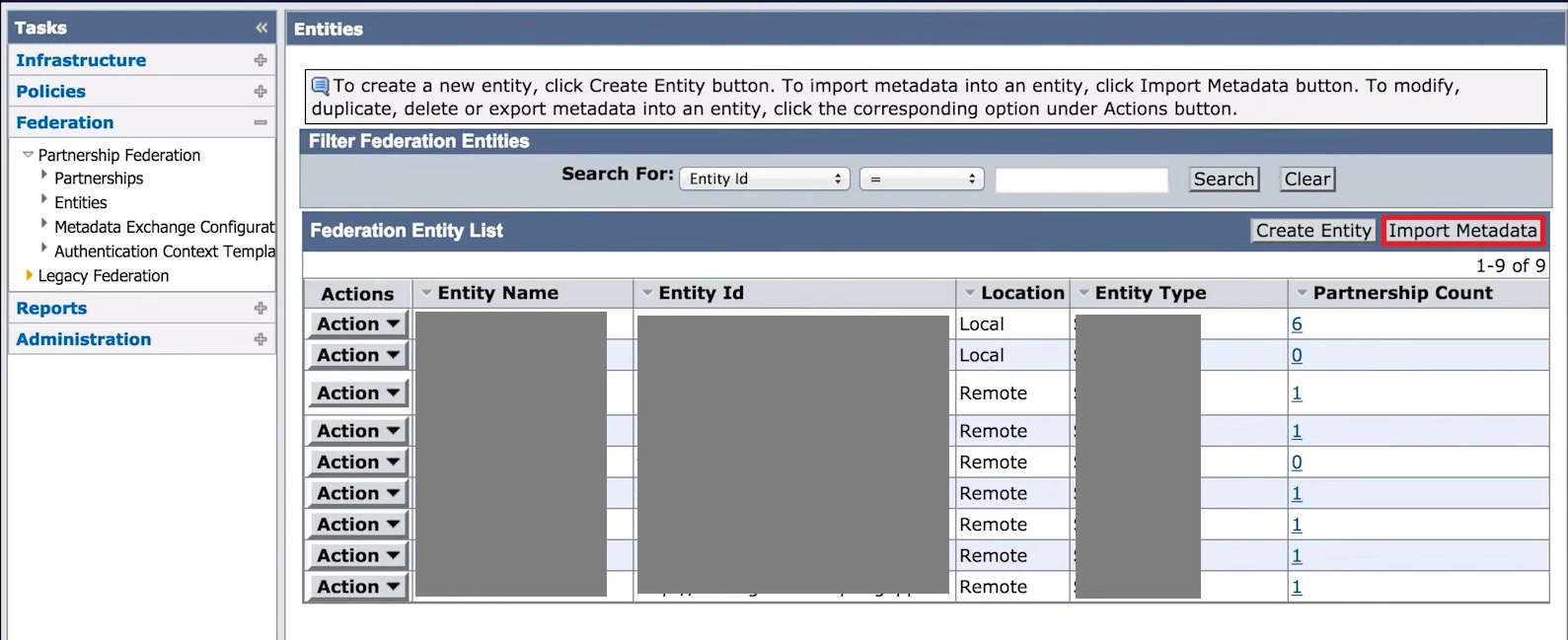Open partnership count 1 in first Remote row
The width and height of the screenshot is (1568, 640).
pyautogui.click(x=1297, y=393)
